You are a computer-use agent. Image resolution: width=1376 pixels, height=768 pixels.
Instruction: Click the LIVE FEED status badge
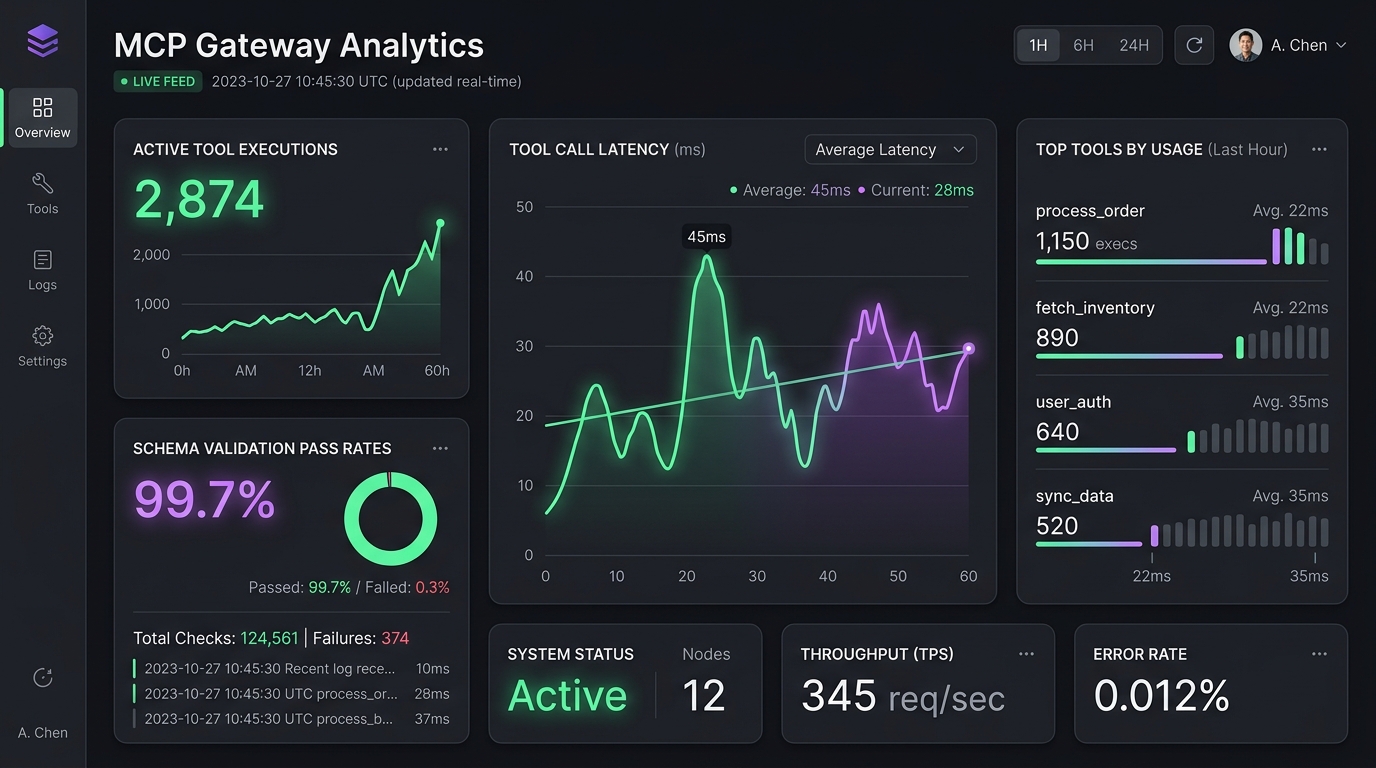[x=158, y=81]
